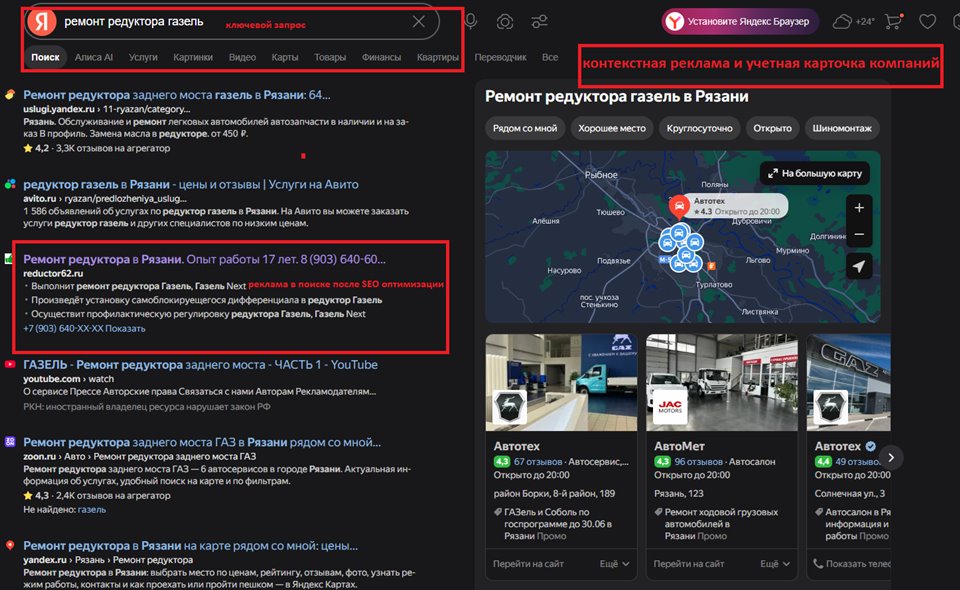Screen dimensions: 960x590
Task: Toggle the Хорошее место filter
Action: coord(612,128)
